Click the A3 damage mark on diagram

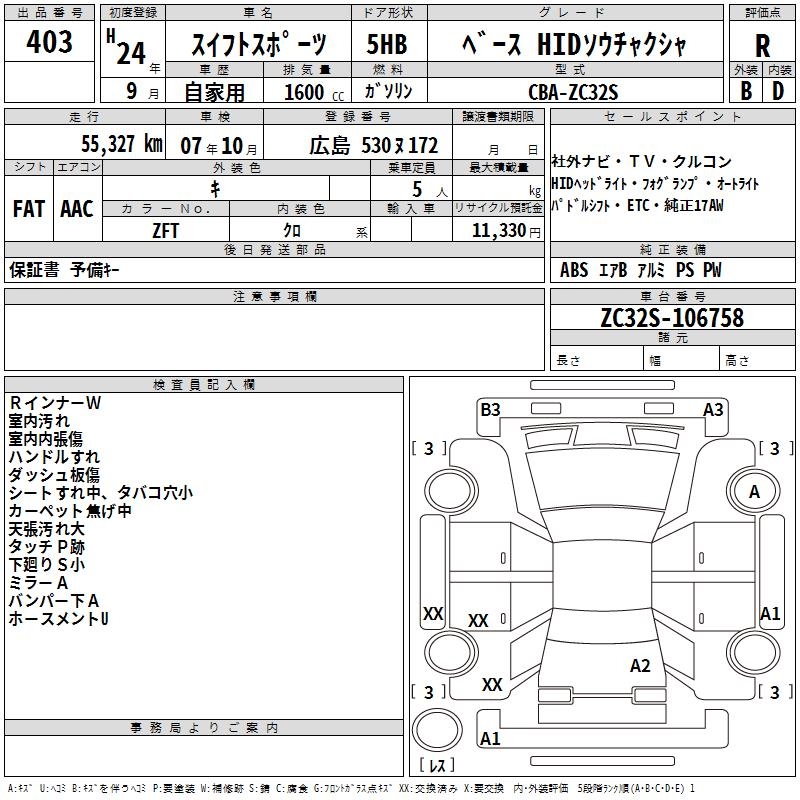coord(713,410)
